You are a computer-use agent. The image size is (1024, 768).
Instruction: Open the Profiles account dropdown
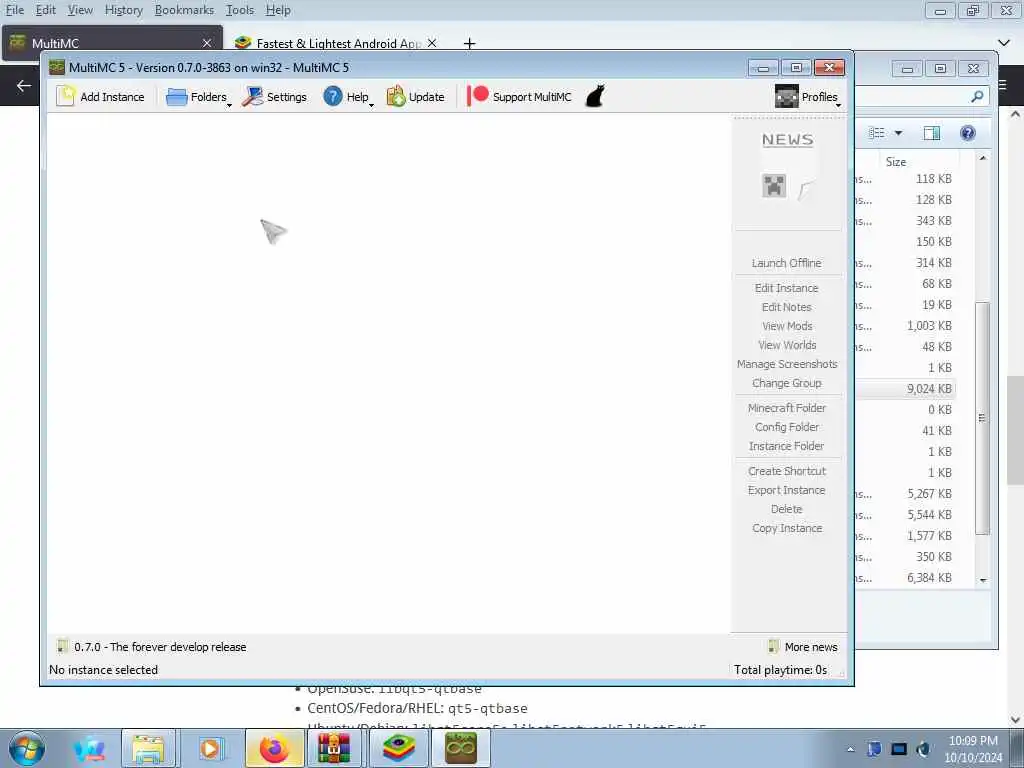(807, 97)
